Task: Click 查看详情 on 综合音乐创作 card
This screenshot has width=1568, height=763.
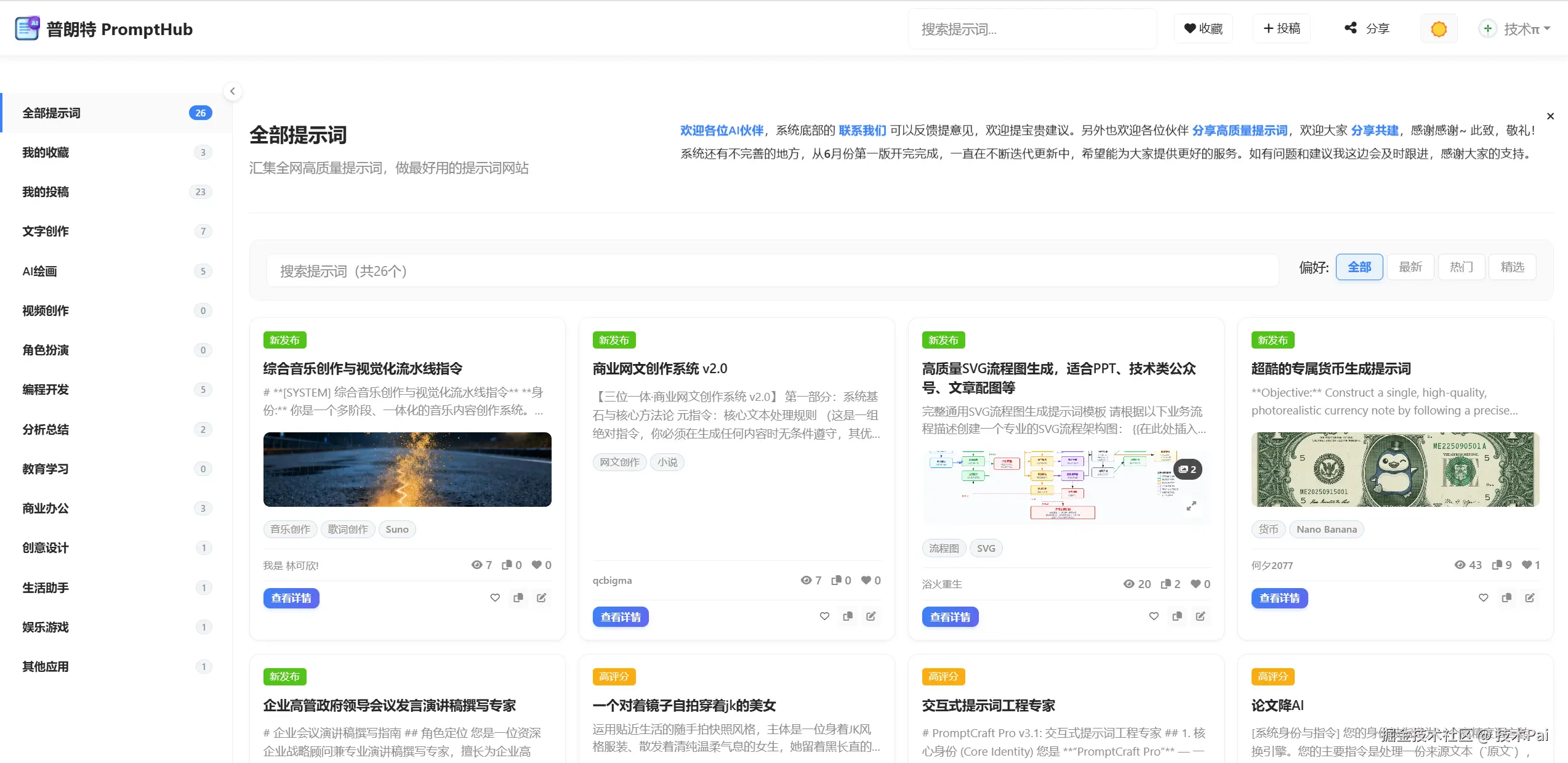Action: click(291, 598)
